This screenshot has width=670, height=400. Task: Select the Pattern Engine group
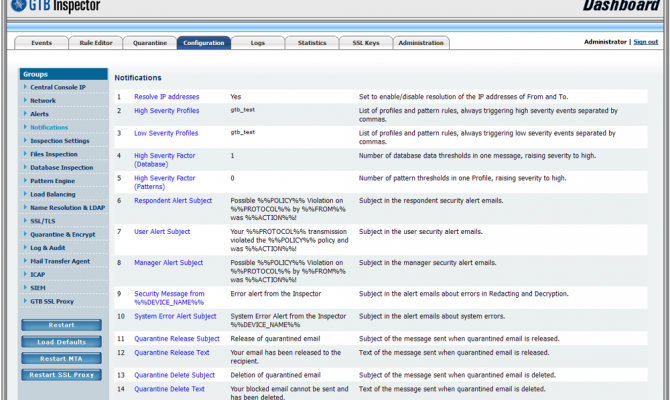pos(52,181)
